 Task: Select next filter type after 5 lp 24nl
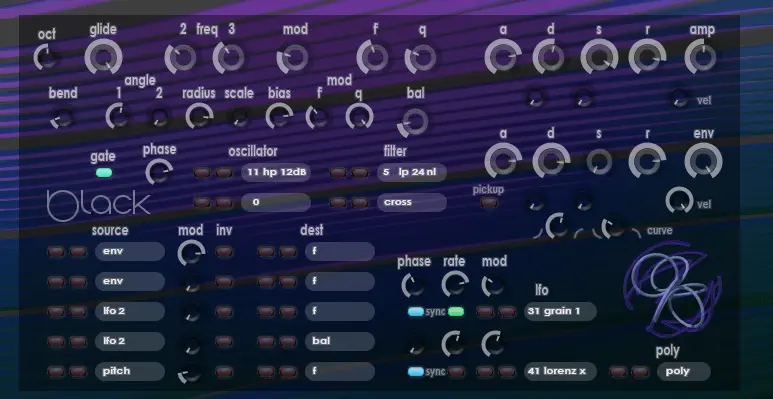(360, 173)
